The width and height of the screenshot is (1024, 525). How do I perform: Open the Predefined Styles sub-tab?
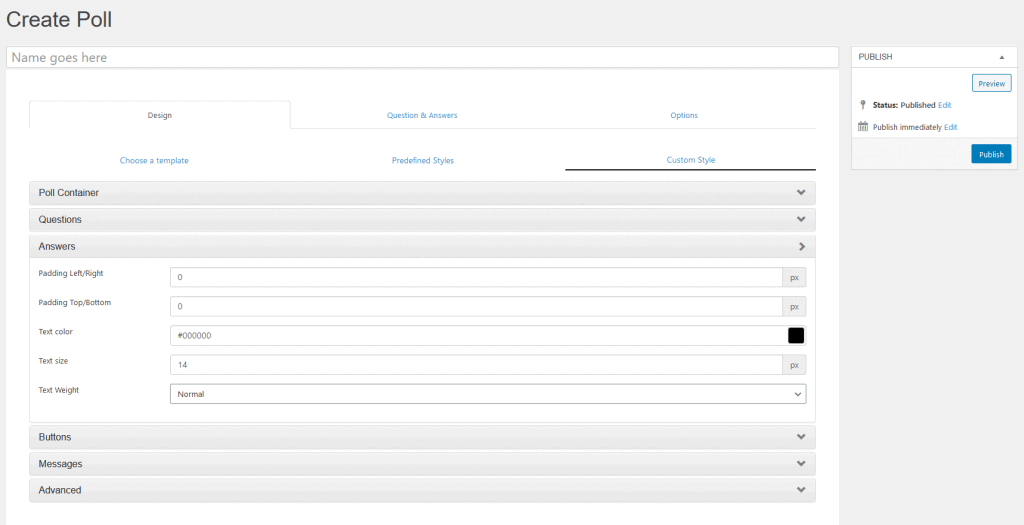(422, 160)
